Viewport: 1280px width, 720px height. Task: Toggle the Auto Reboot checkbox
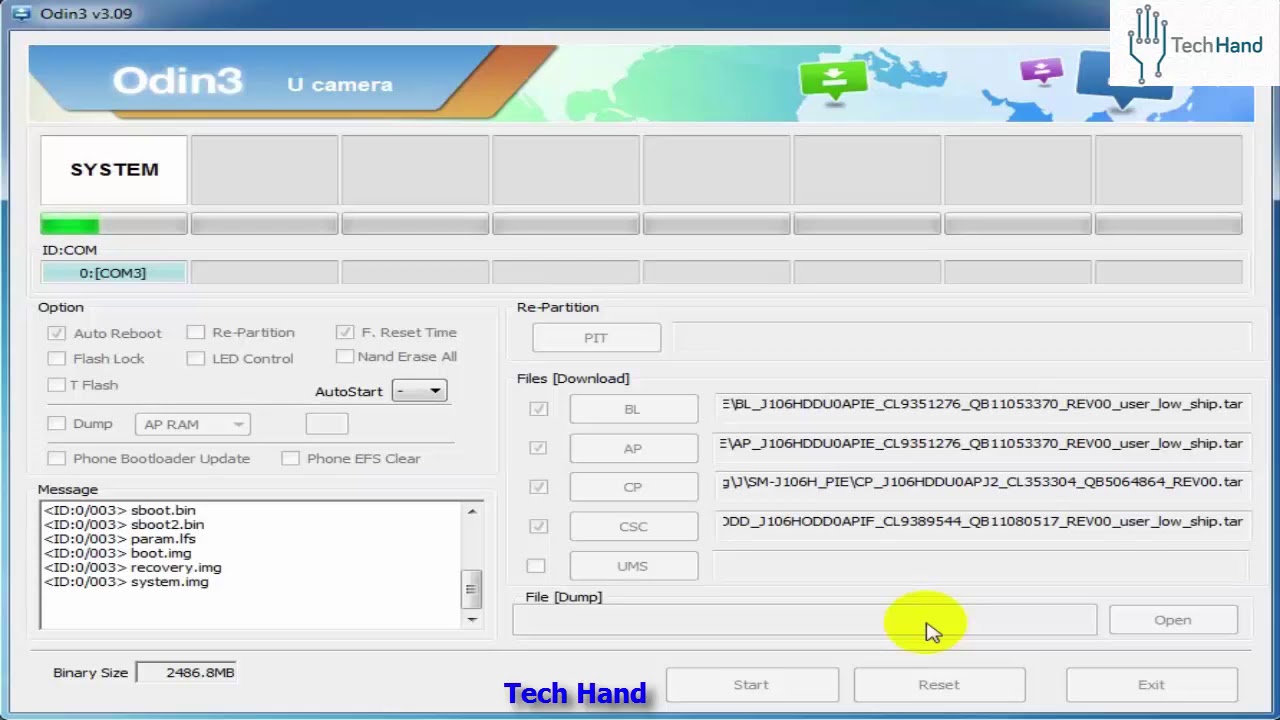click(x=56, y=333)
